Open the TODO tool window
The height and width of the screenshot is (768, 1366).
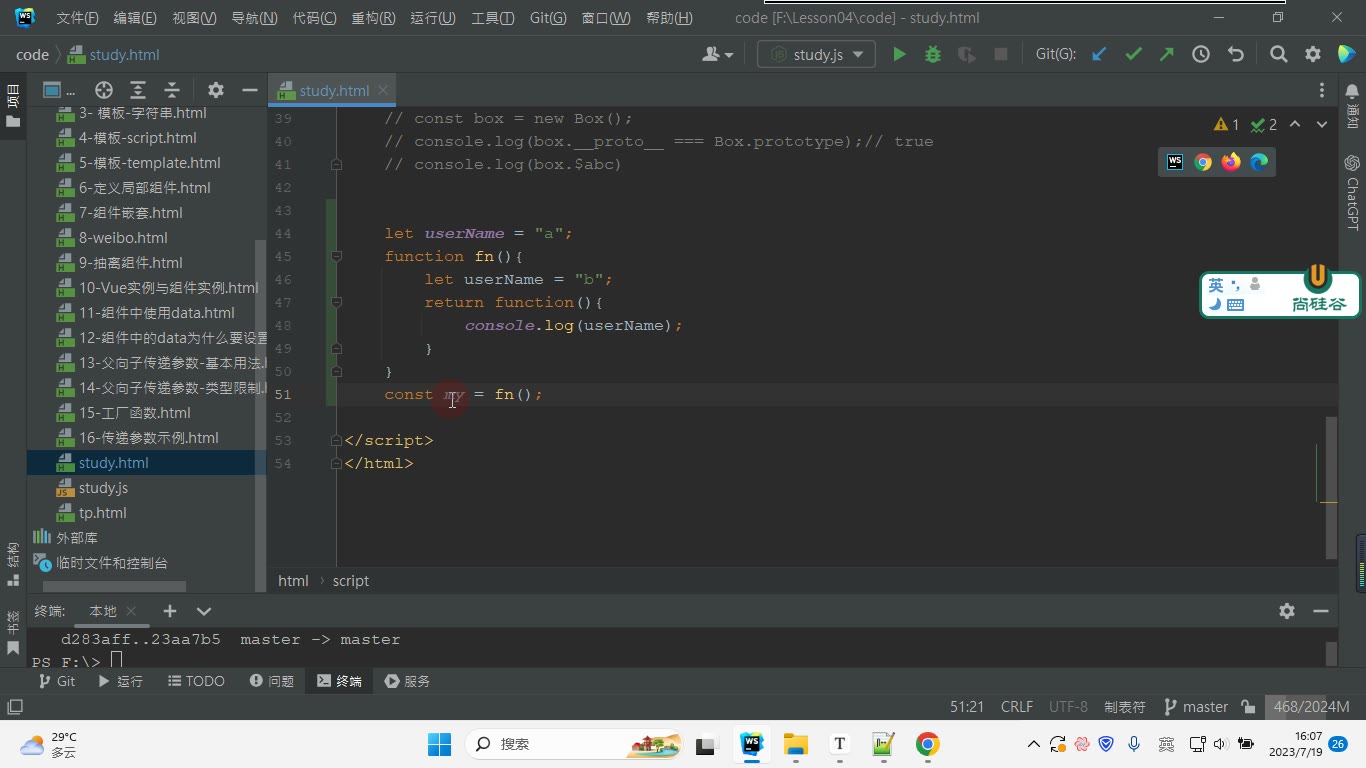click(x=196, y=681)
